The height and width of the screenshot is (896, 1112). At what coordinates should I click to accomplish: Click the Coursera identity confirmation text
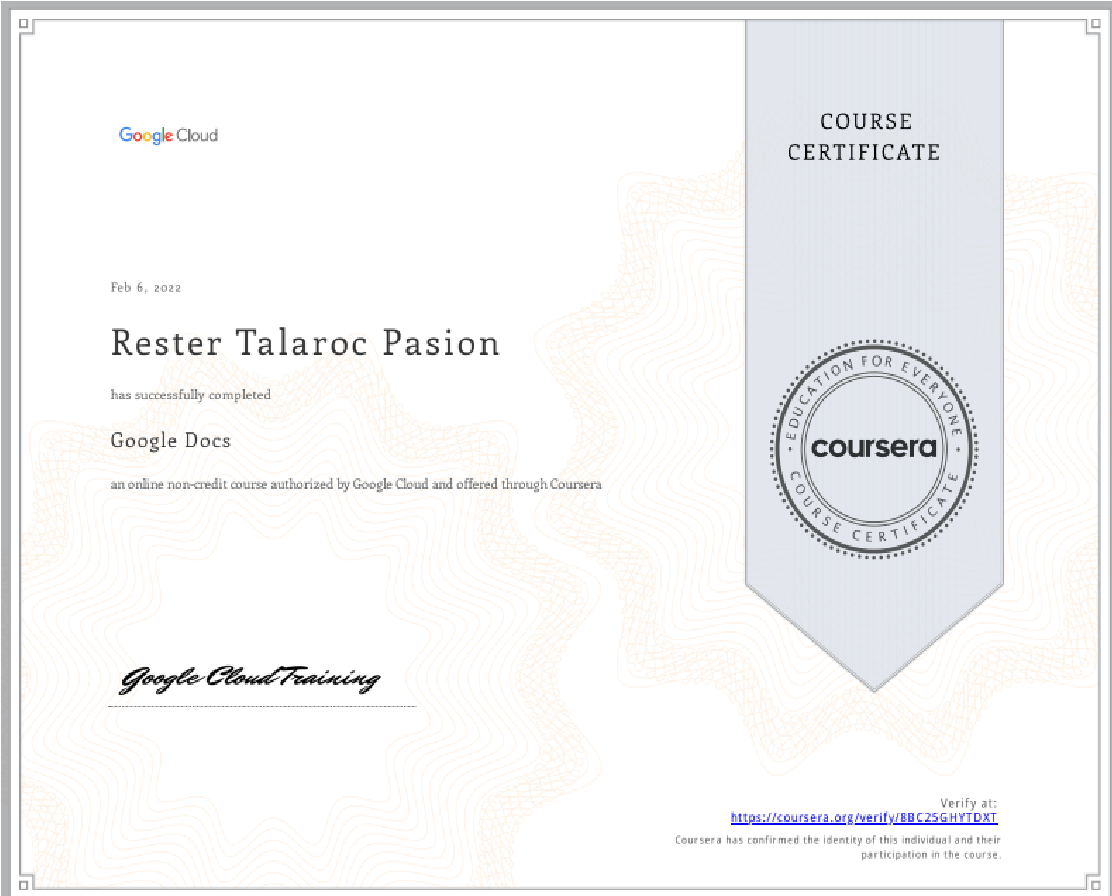click(838, 847)
